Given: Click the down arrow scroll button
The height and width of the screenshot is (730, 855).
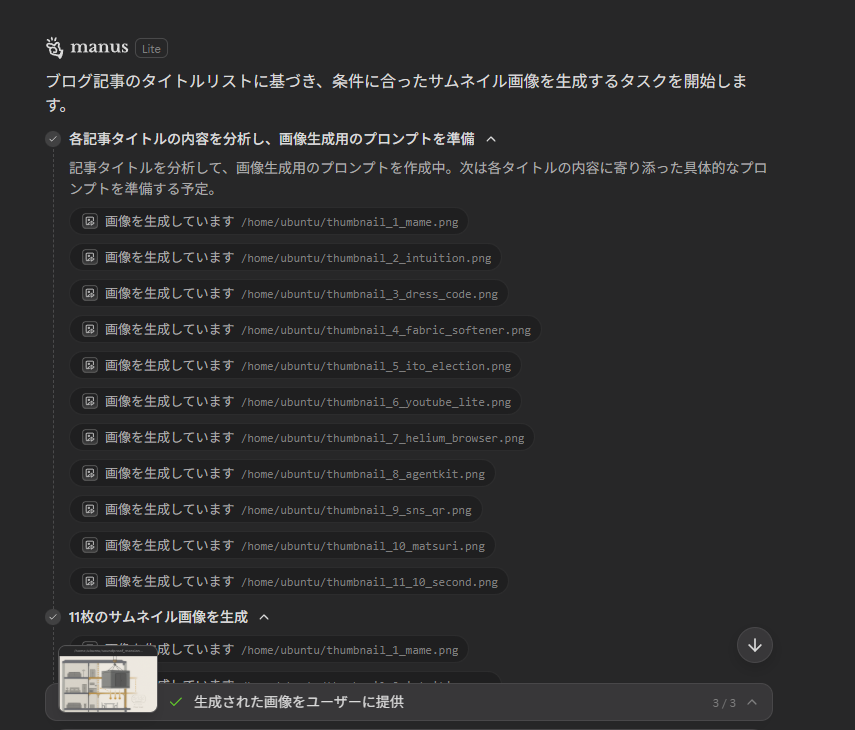Looking at the screenshot, I should 755,645.
